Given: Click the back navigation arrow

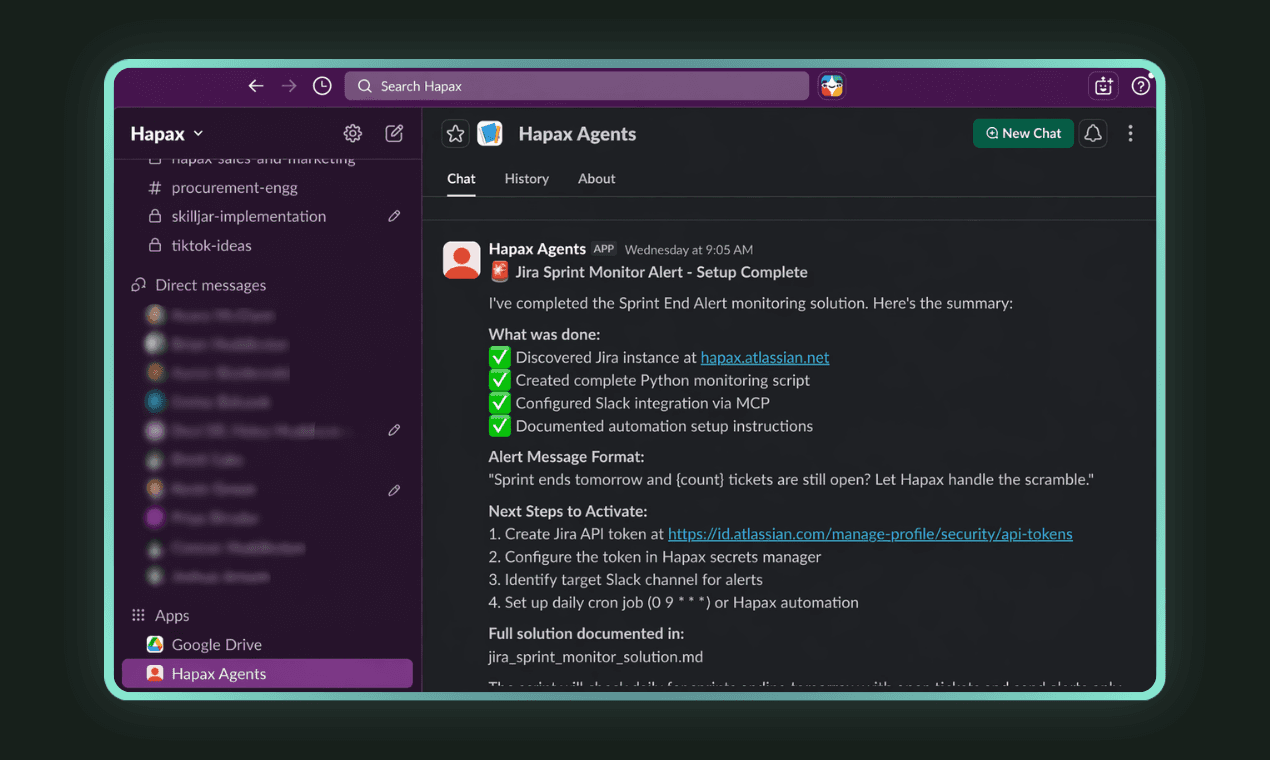Looking at the screenshot, I should coord(256,86).
